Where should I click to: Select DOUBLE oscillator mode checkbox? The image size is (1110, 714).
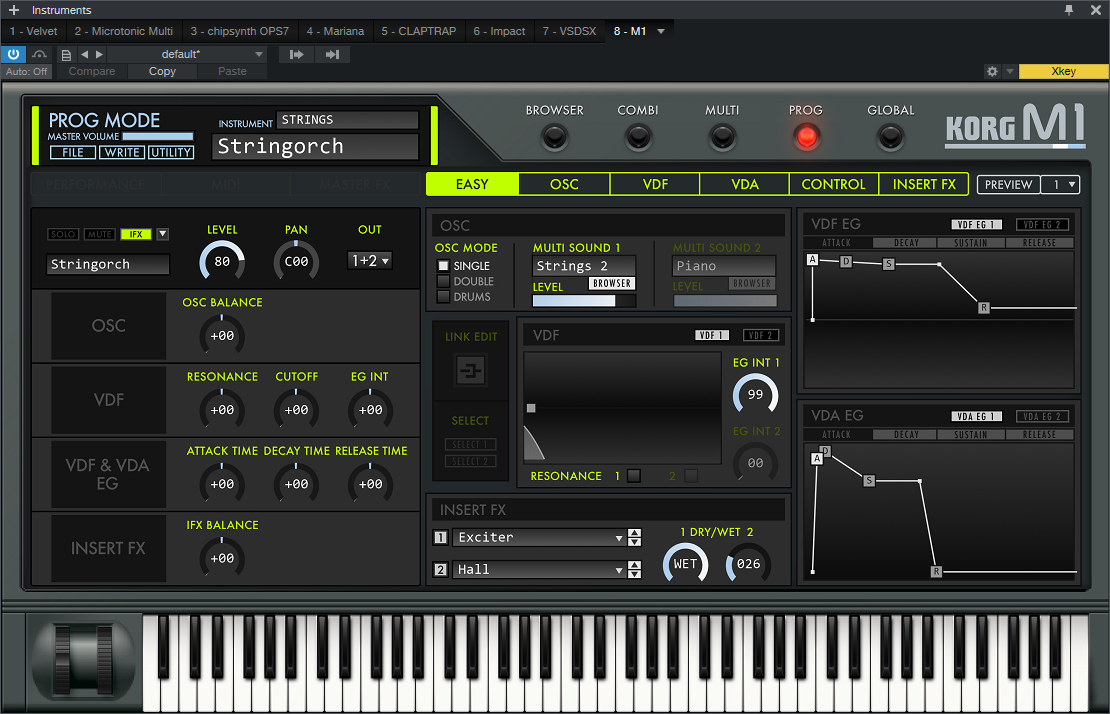pyautogui.click(x=444, y=282)
